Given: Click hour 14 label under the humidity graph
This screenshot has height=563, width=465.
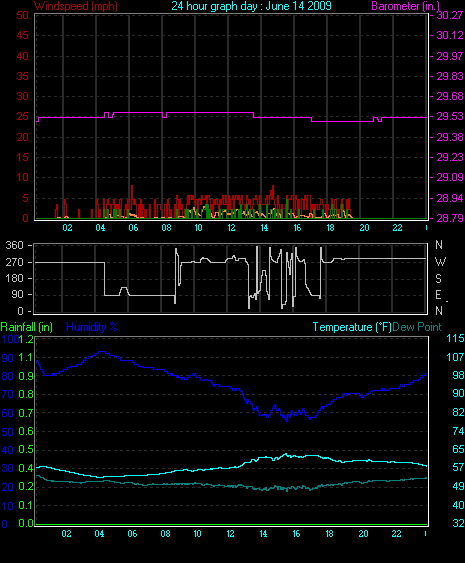Looking at the screenshot, I should tap(263, 534).
